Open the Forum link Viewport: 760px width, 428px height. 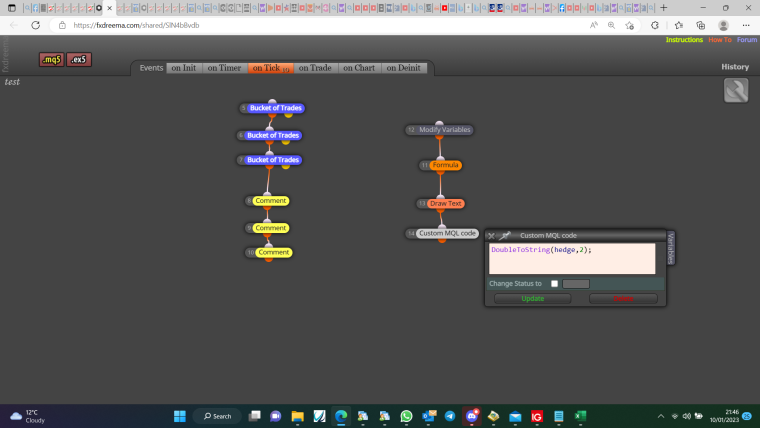[x=747, y=40]
